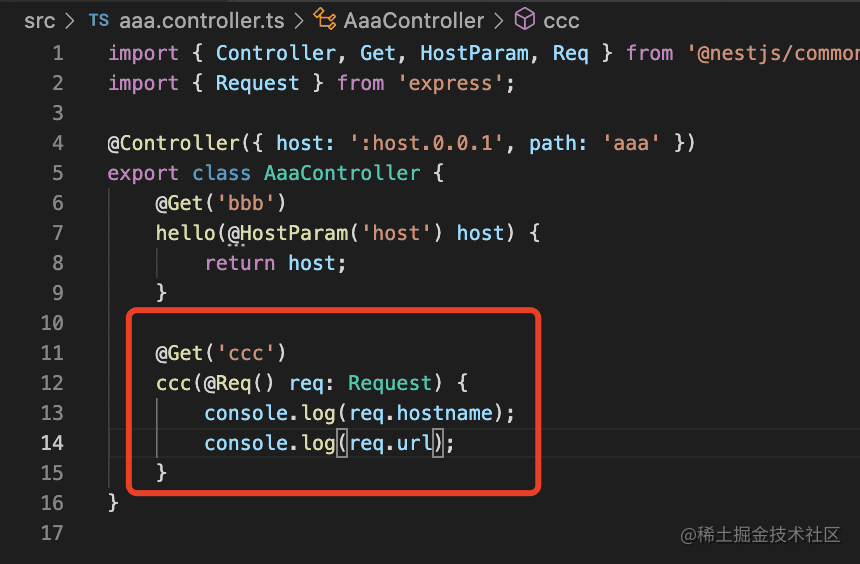
Task: Click the HostParam import on line 1
Action: [x=474, y=53]
